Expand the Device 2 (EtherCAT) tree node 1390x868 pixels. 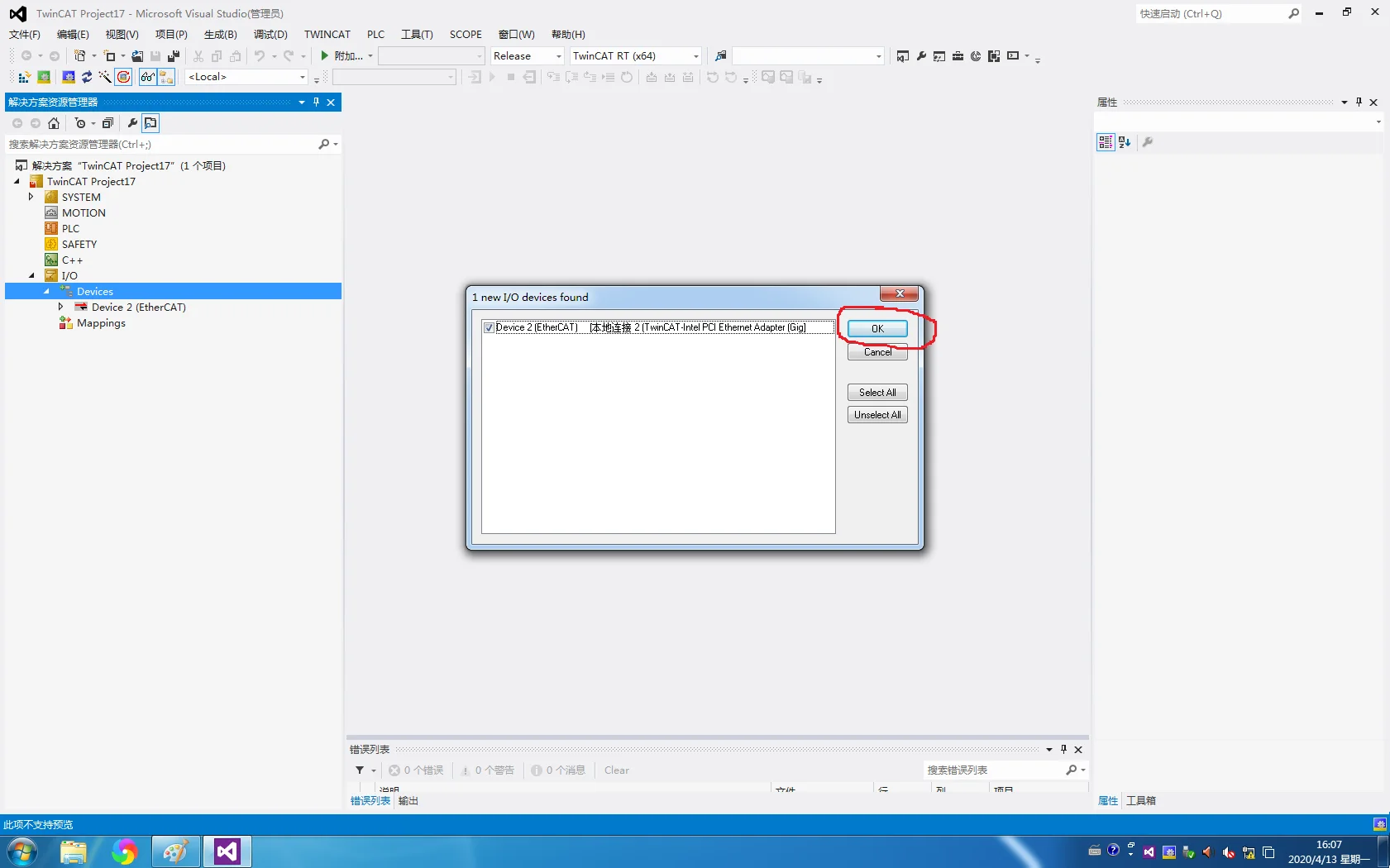[x=60, y=307]
